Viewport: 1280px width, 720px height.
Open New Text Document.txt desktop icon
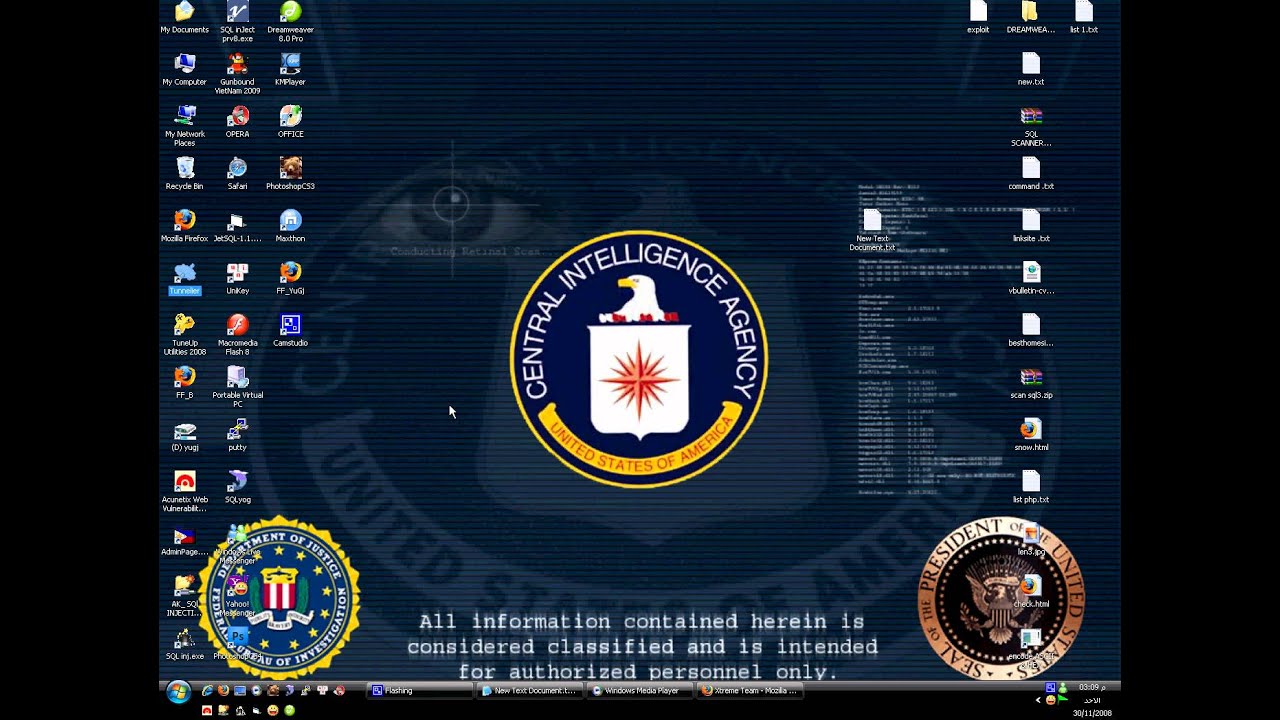tap(872, 231)
